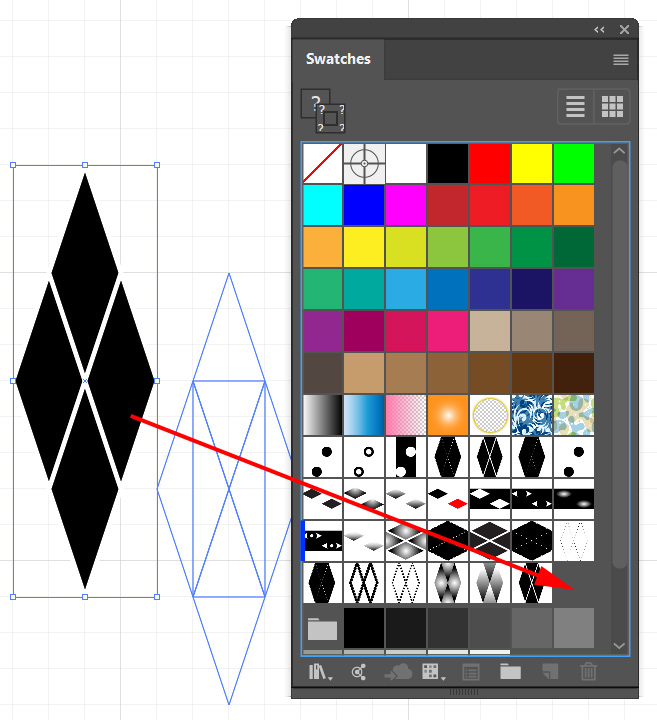Image resolution: width=657 pixels, height=720 pixels.
Task: Open the Show Swatch Kinds dropdown
Action: coord(433,673)
